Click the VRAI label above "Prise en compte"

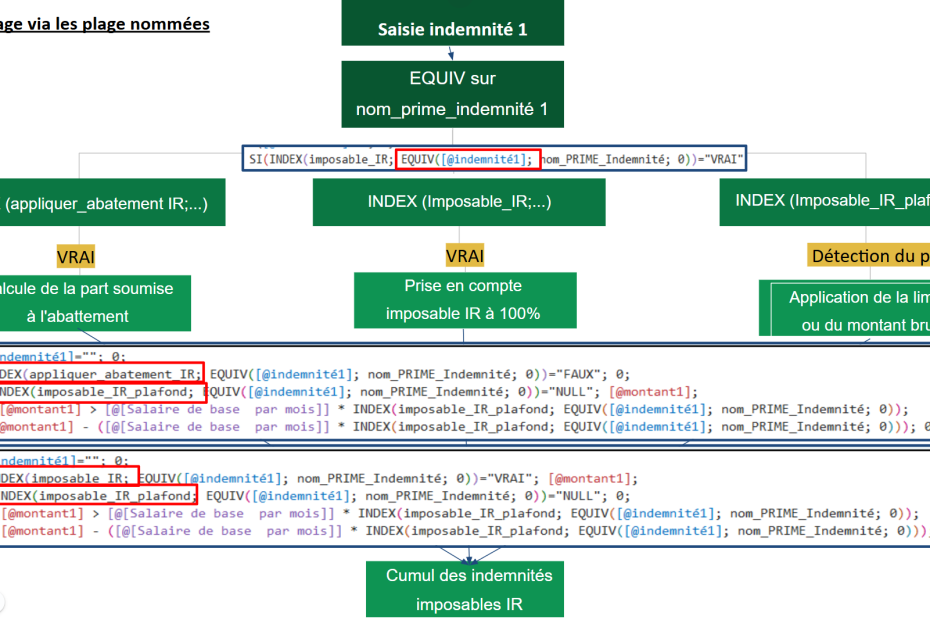pos(465,256)
